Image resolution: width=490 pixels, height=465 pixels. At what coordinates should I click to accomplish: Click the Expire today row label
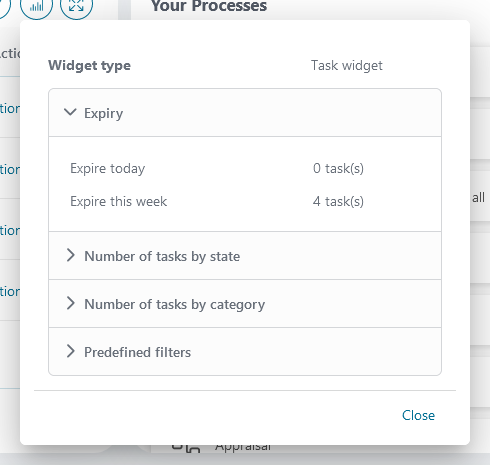(x=107, y=168)
